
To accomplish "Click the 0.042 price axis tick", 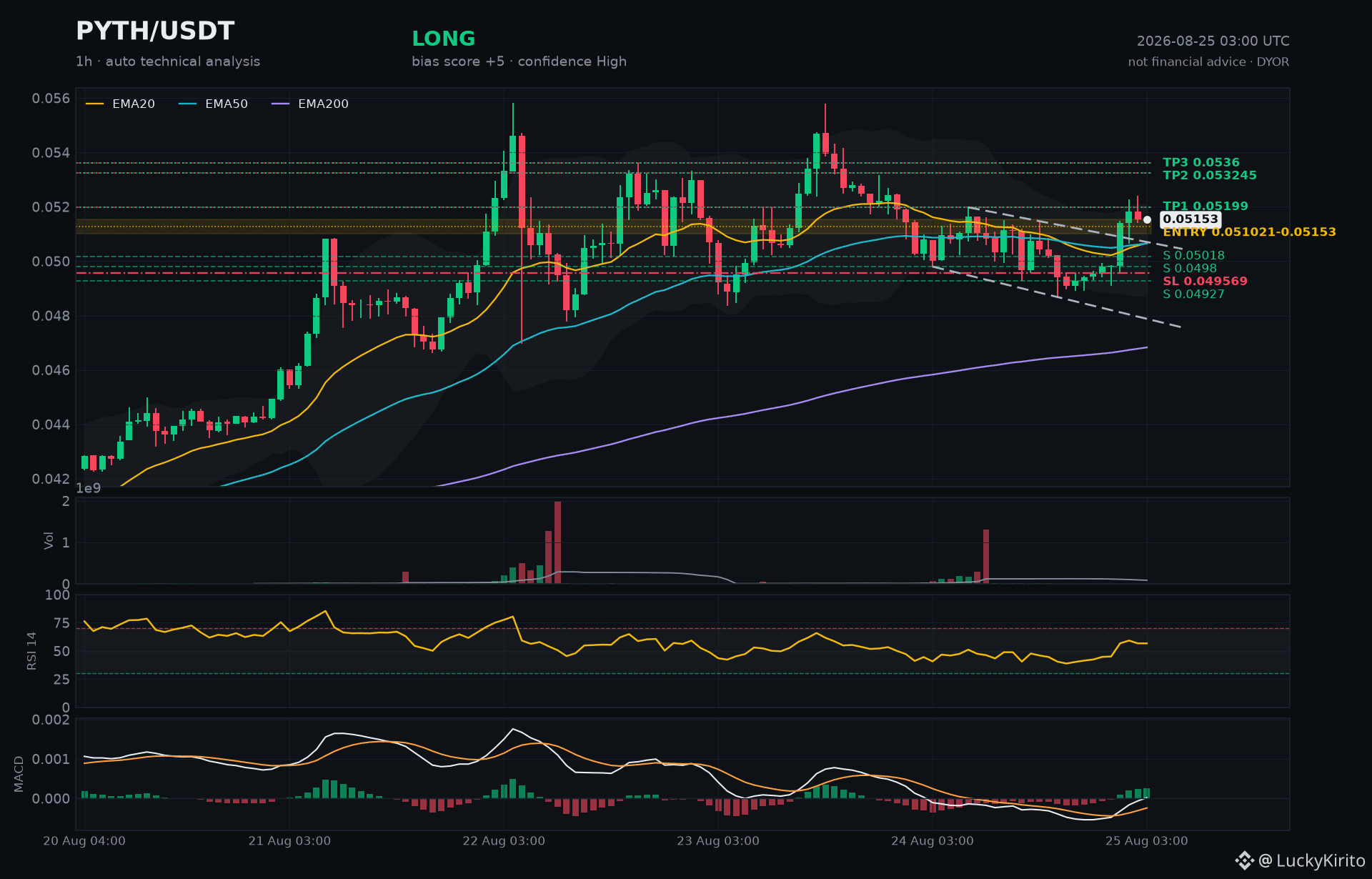I will point(51,479).
